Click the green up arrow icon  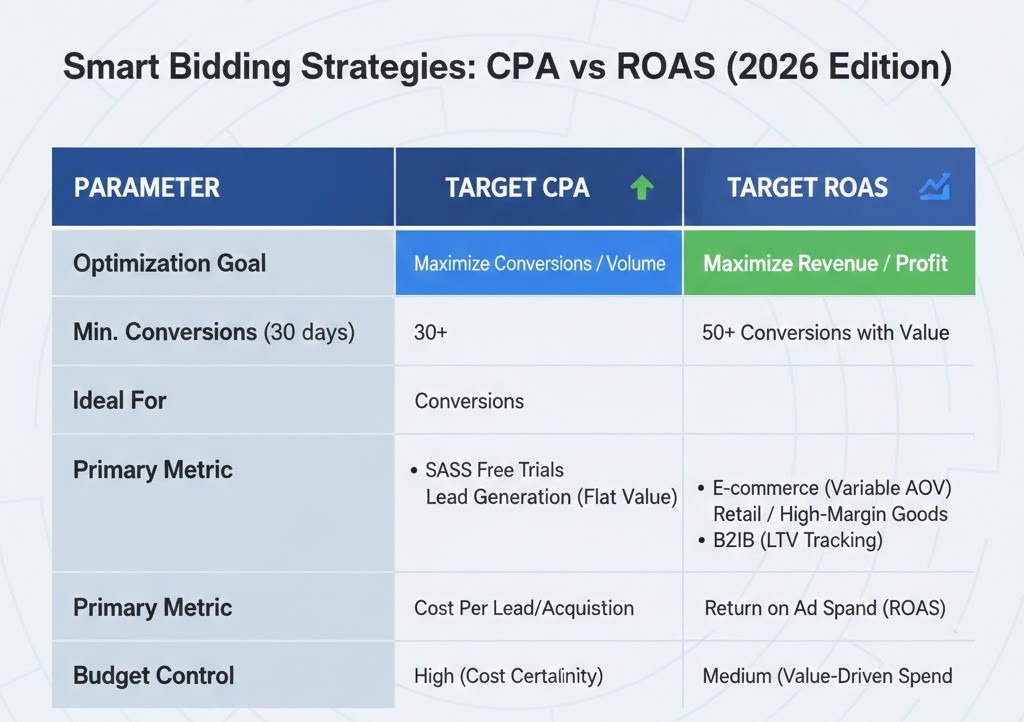coord(641,187)
